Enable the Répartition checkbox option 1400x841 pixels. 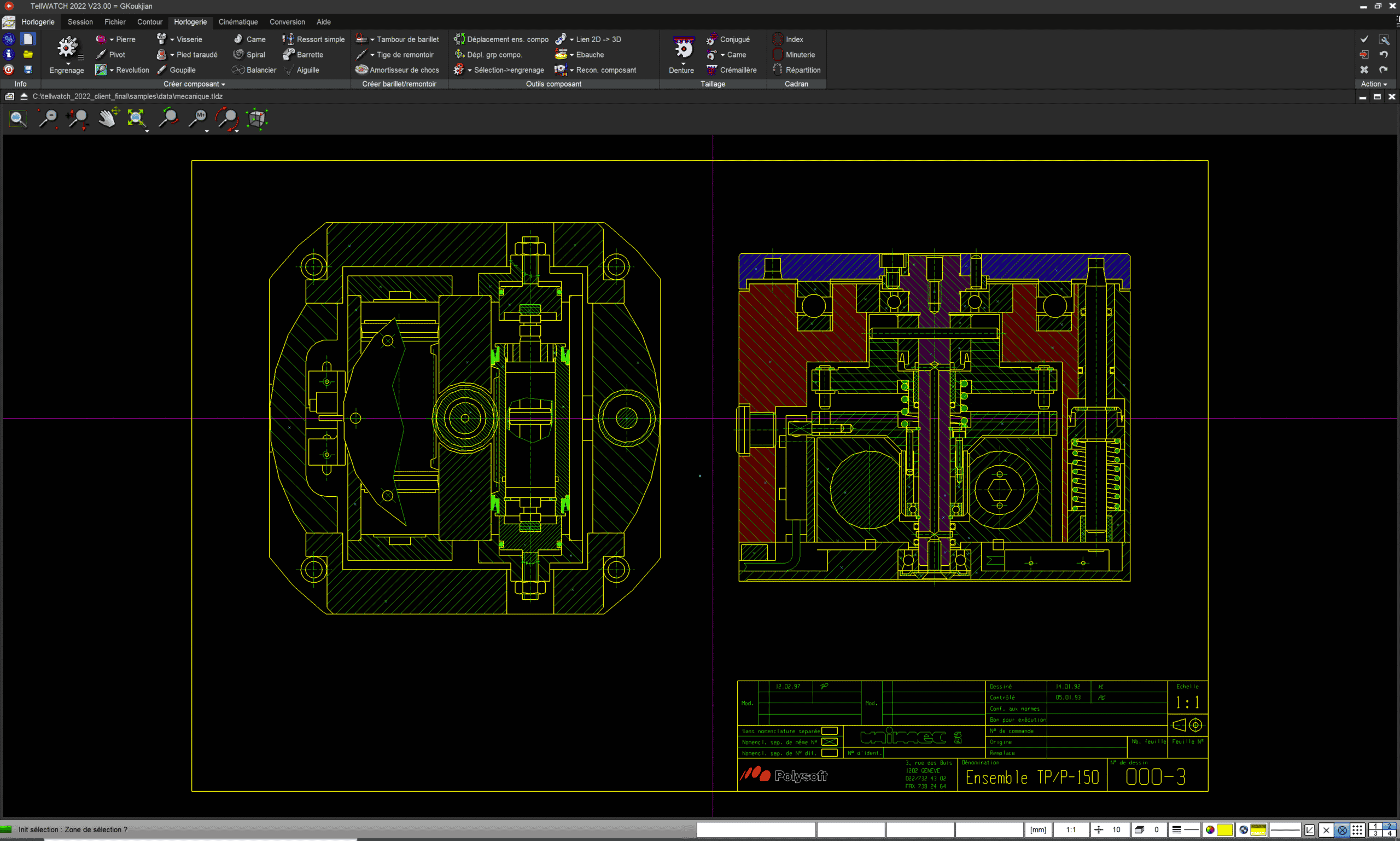pyautogui.click(x=801, y=69)
